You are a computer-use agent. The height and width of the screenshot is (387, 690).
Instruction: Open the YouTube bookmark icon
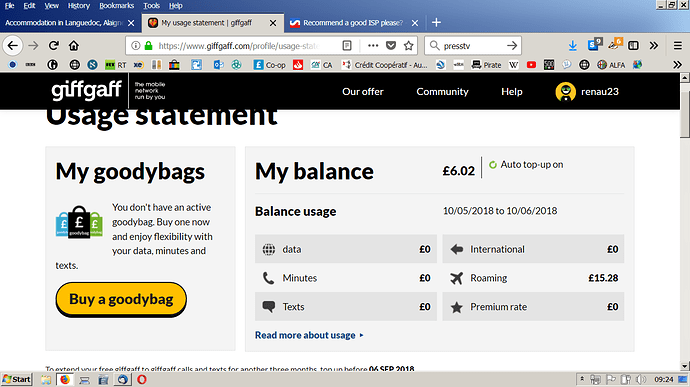(531, 65)
